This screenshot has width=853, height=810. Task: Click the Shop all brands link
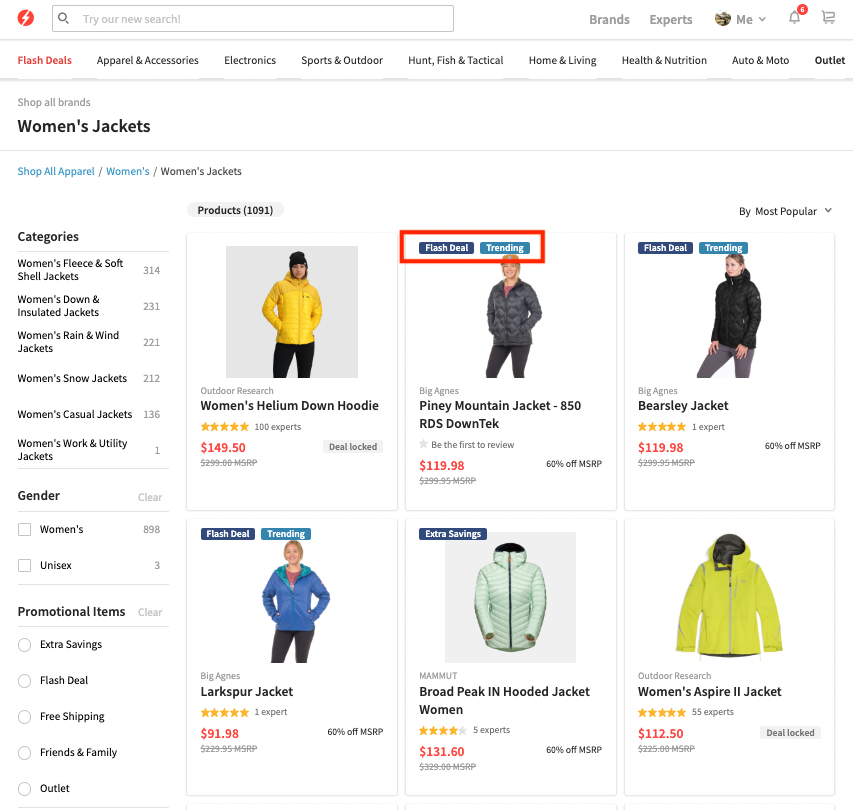(x=54, y=102)
